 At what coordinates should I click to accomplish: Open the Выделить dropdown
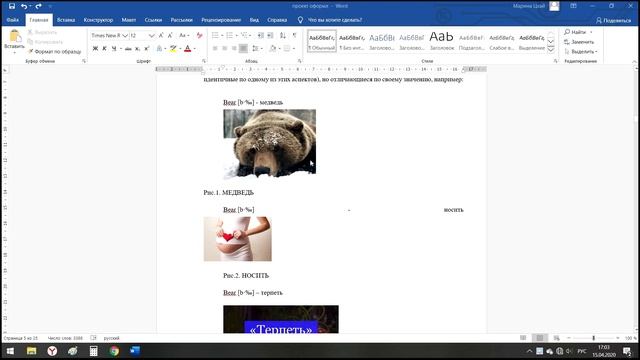pos(581,51)
